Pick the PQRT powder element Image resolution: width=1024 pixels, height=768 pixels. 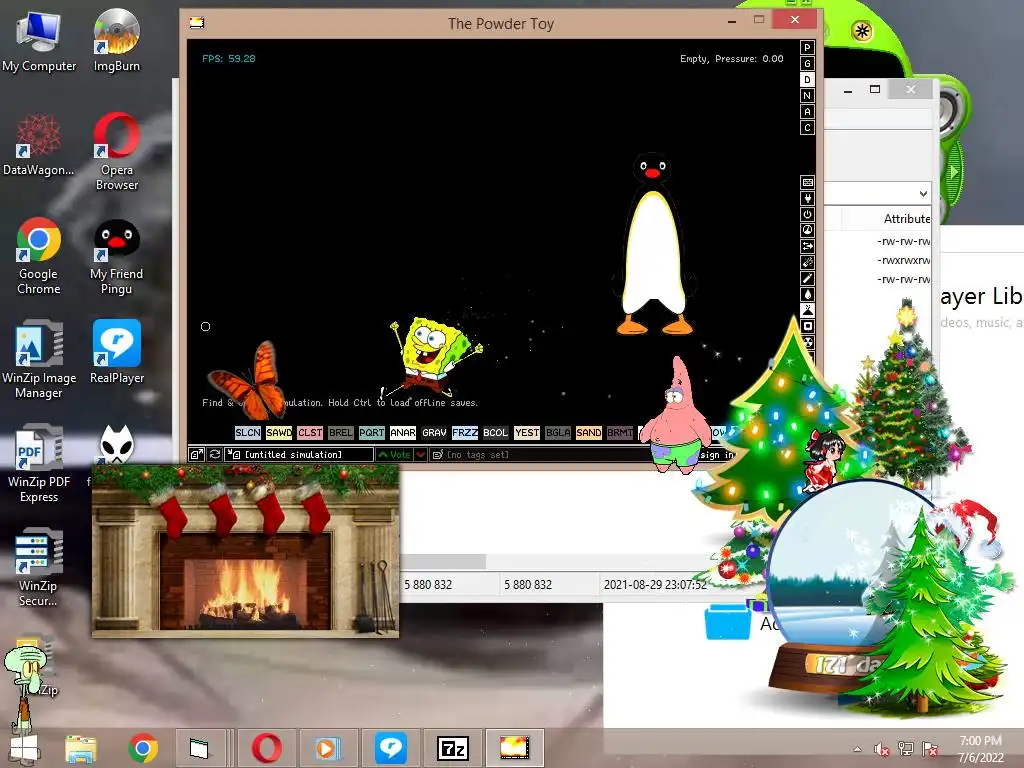pos(372,432)
